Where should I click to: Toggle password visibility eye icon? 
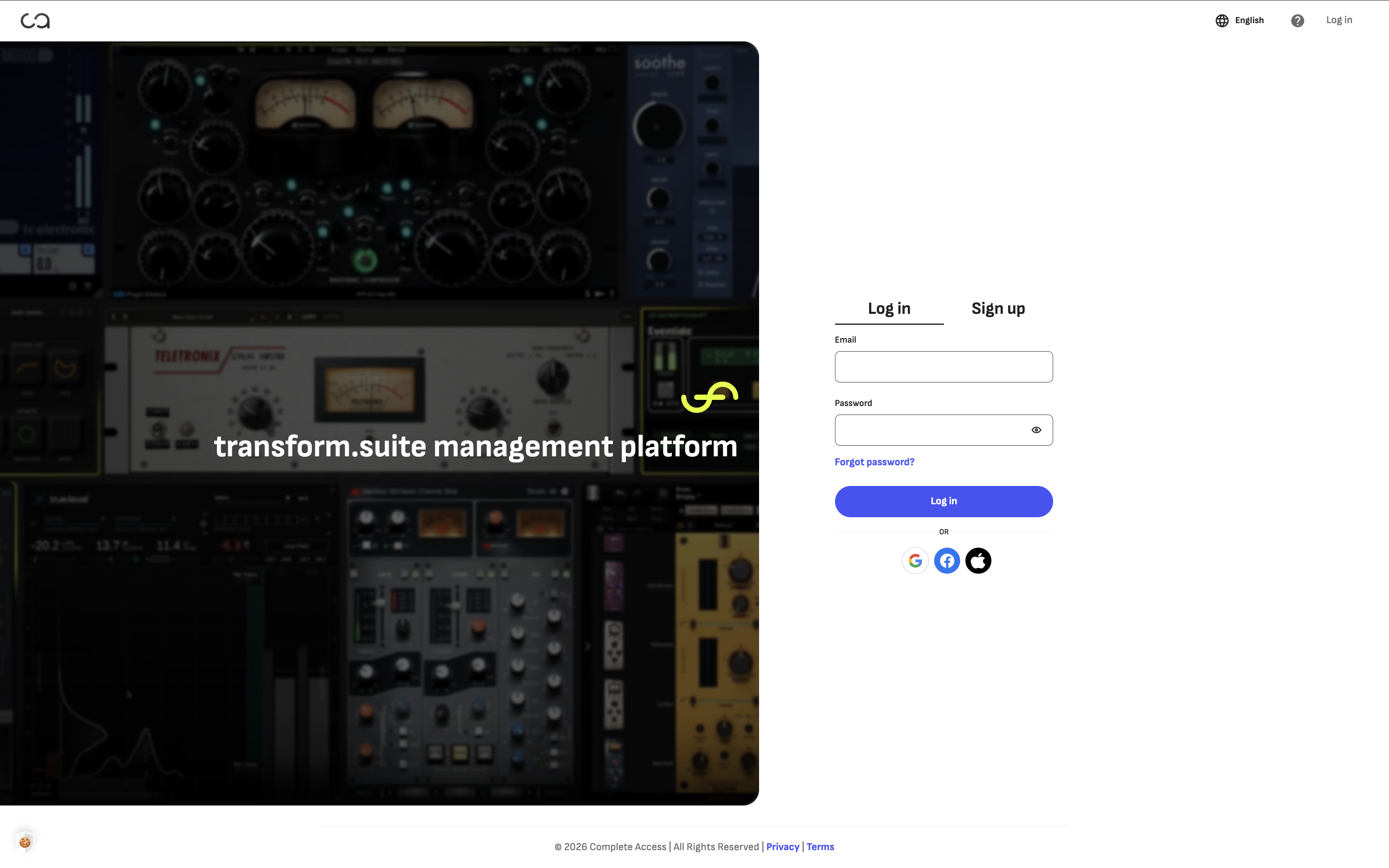pyautogui.click(x=1036, y=430)
